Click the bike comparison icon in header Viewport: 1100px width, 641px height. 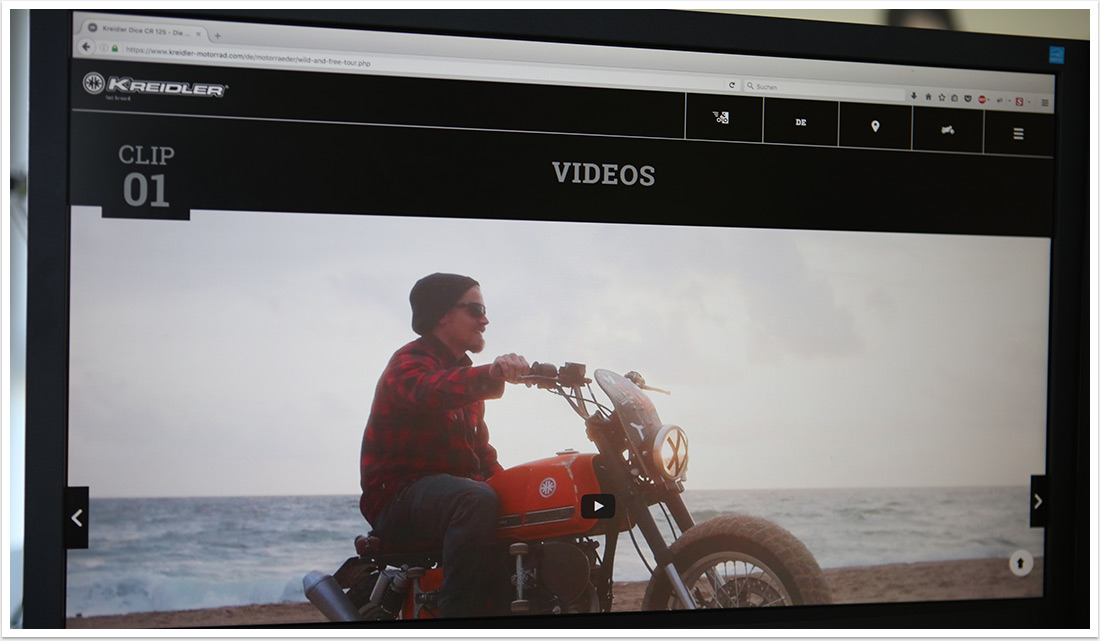[722, 117]
